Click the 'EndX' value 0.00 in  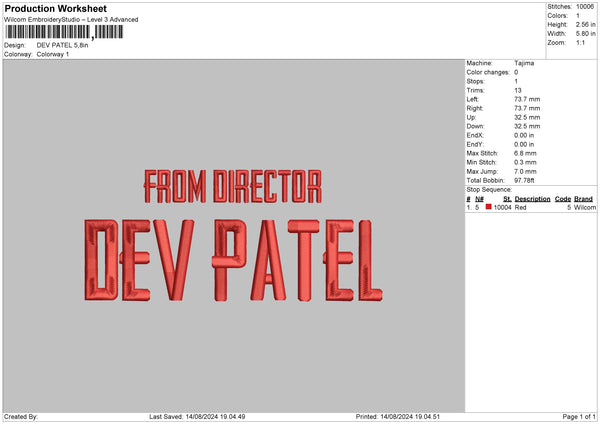(524, 135)
